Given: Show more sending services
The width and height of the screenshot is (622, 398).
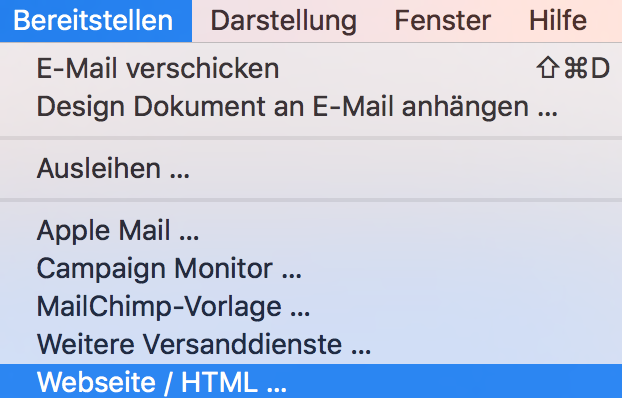Looking at the screenshot, I should [311, 344].
